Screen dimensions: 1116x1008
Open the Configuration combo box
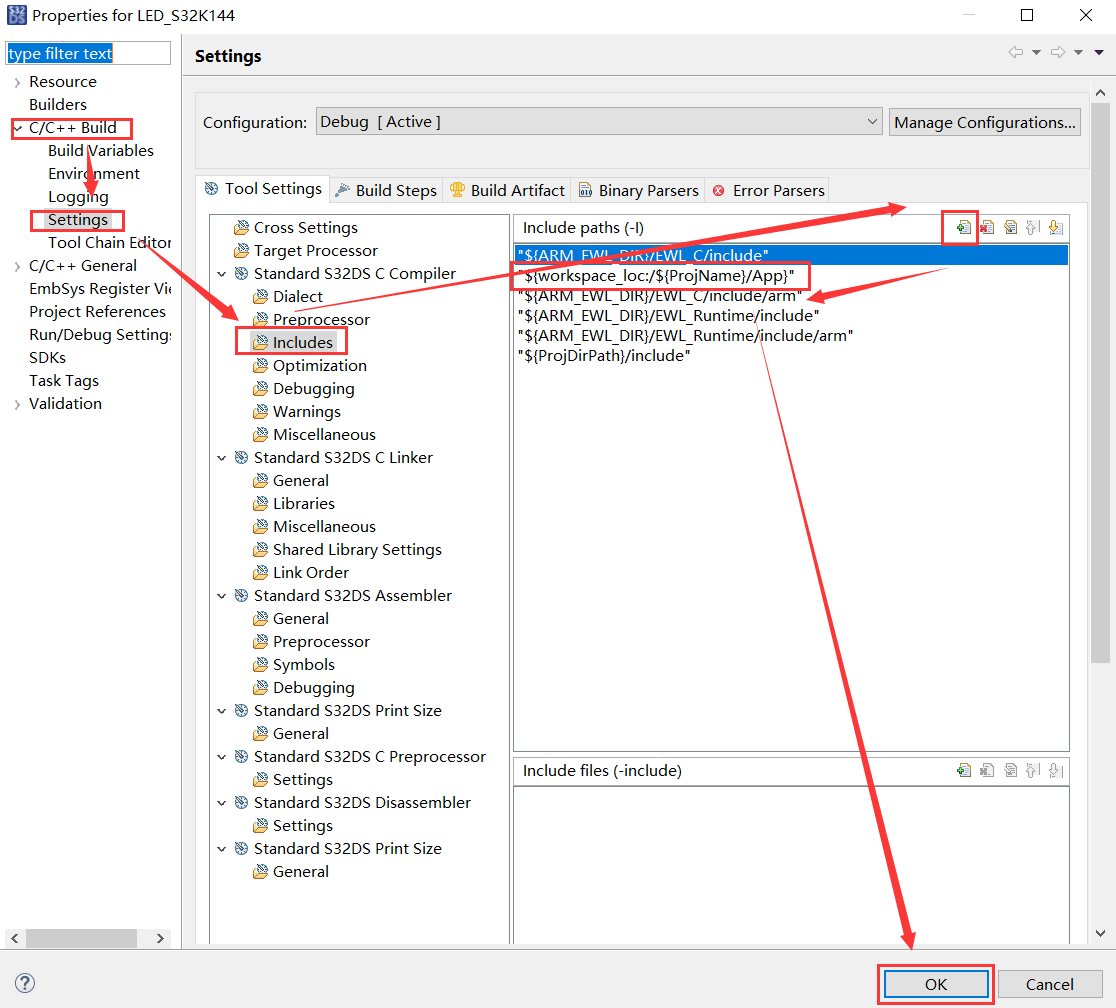point(599,122)
